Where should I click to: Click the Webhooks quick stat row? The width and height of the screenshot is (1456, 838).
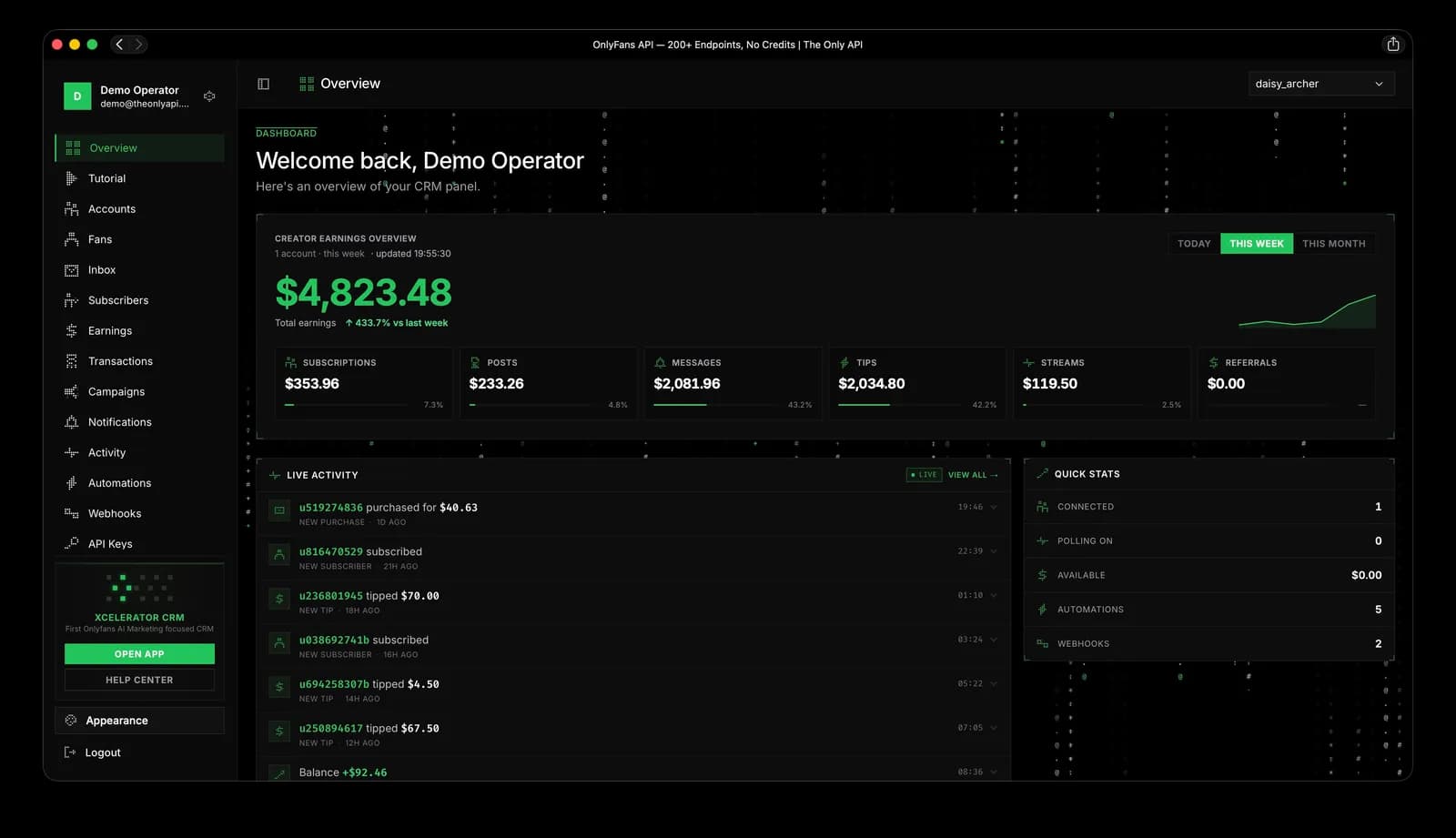(1208, 644)
